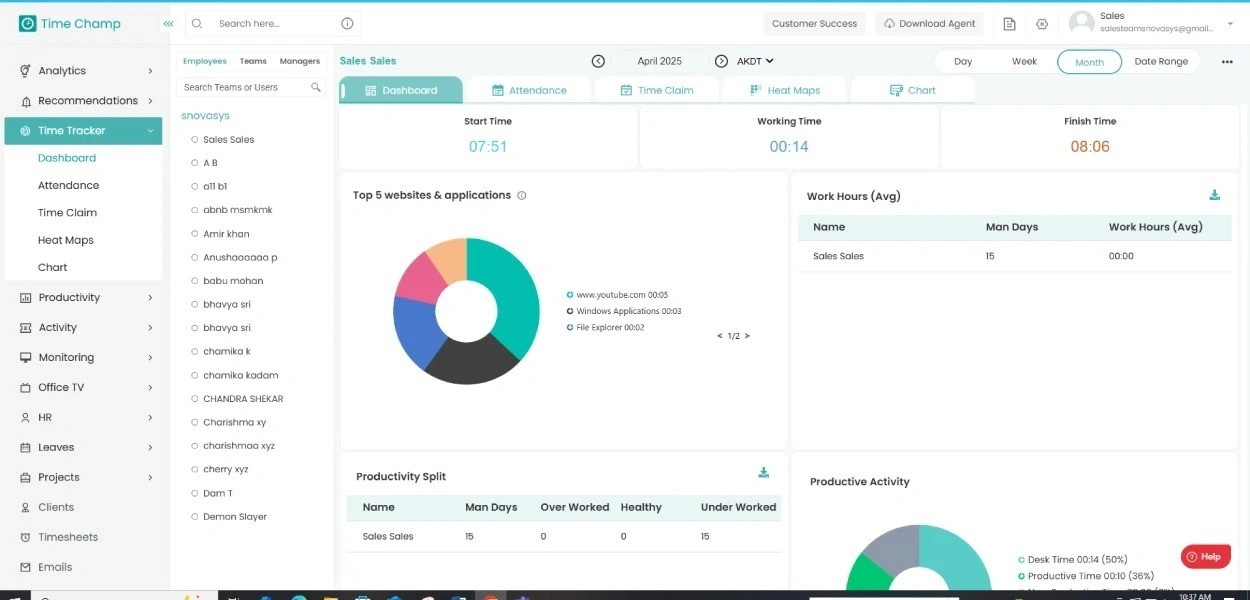Viewport: 1250px width, 600px height.
Task: Go to next month with the right arrow
Action: point(721,61)
